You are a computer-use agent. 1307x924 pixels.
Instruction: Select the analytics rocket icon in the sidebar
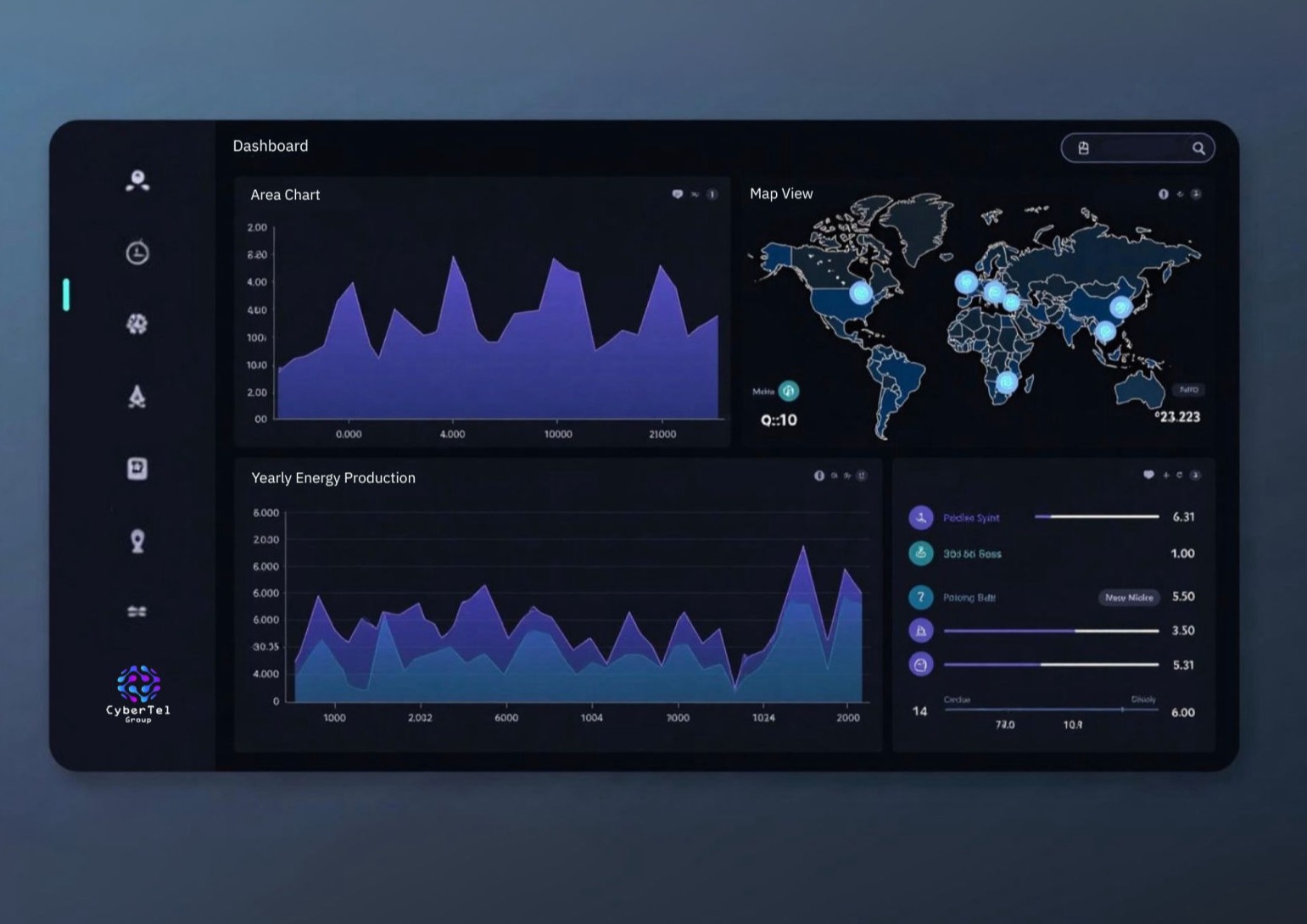pyautogui.click(x=137, y=396)
